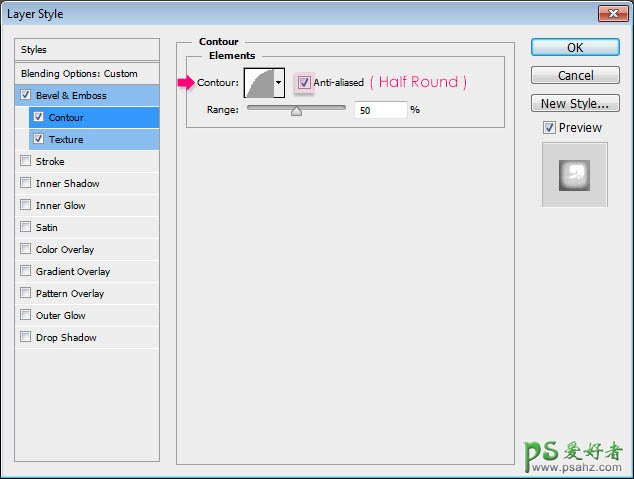The height and width of the screenshot is (479, 634).
Task: Select the Outer Glow style entry
Action: click(60, 316)
